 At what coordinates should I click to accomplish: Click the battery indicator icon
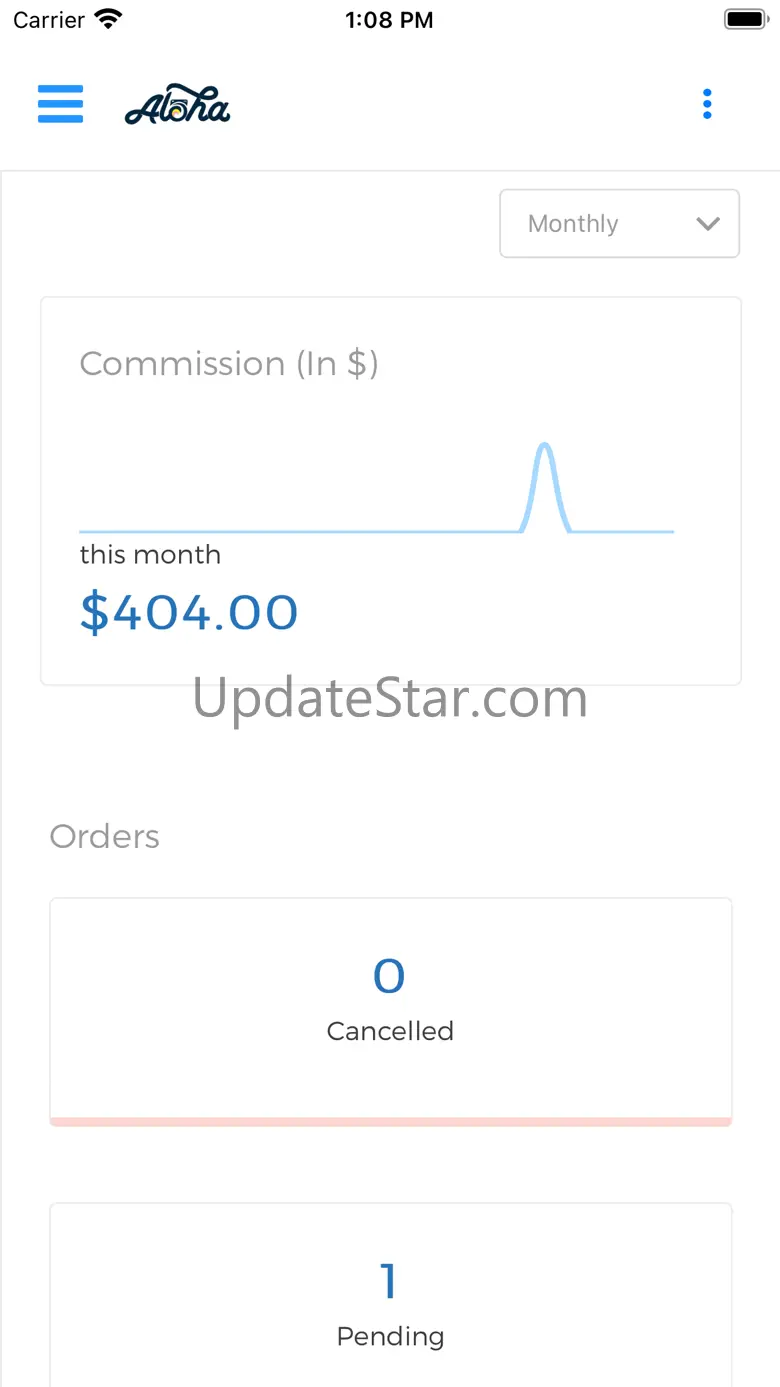pyautogui.click(x=745, y=19)
